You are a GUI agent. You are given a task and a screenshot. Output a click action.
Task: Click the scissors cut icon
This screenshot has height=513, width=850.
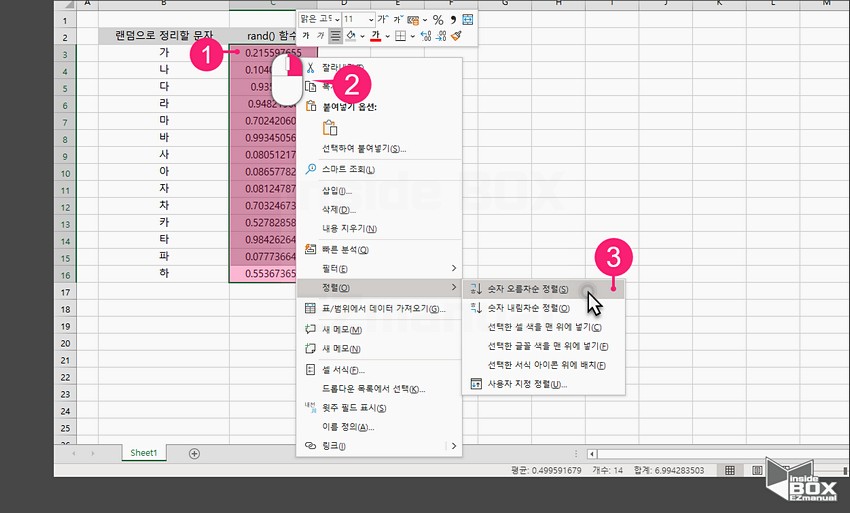pyautogui.click(x=310, y=68)
